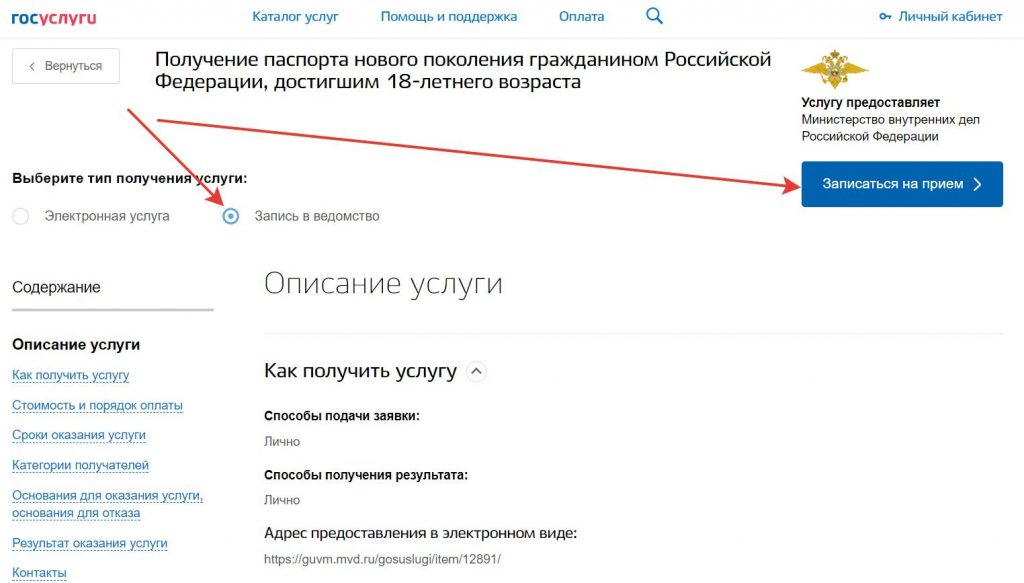
Task: Open Стоимость и порядок оплаты link
Action: (x=97, y=405)
